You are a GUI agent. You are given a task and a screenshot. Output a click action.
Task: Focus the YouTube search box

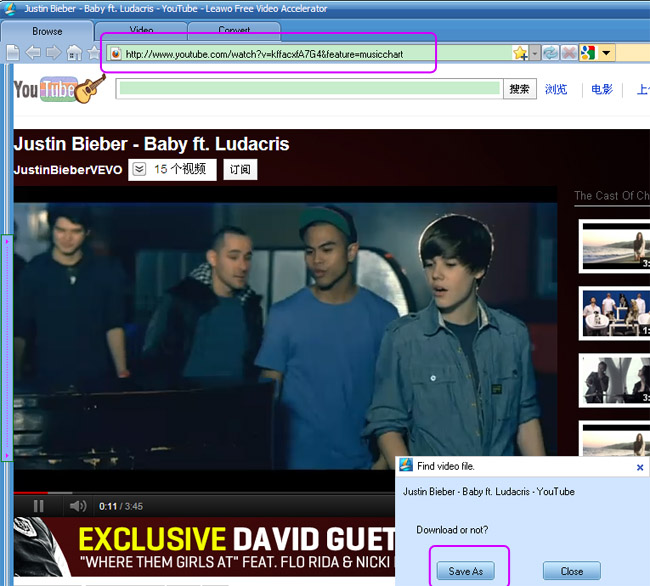310,89
